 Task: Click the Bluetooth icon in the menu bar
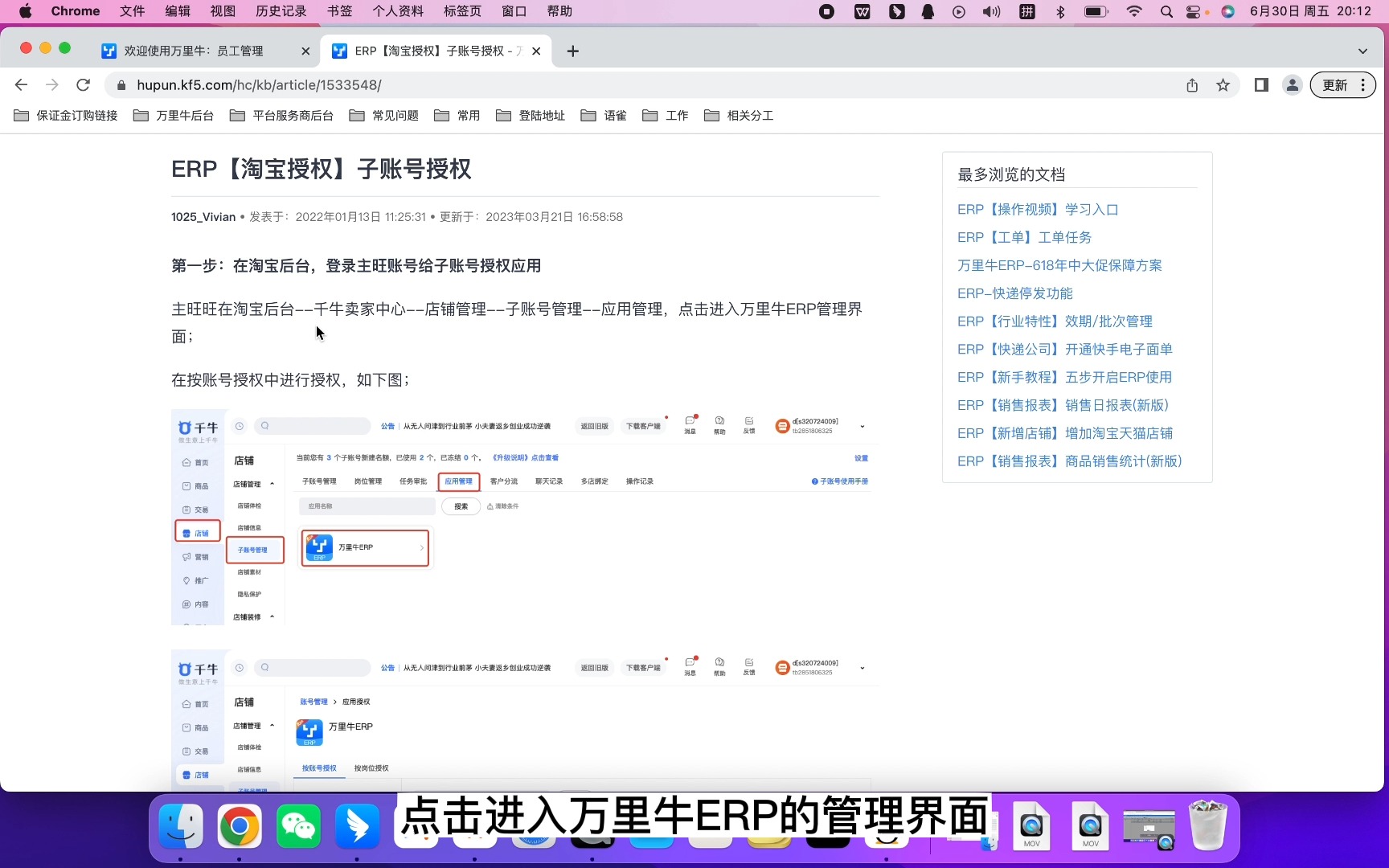click(1060, 11)
